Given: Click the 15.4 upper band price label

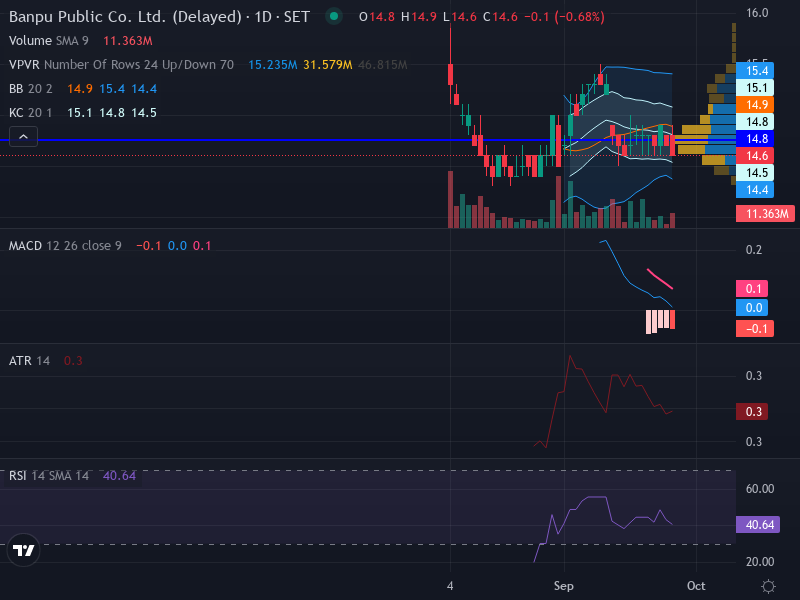Looking at the screenshot, I should pyautogui.click(x=755, y=70).
